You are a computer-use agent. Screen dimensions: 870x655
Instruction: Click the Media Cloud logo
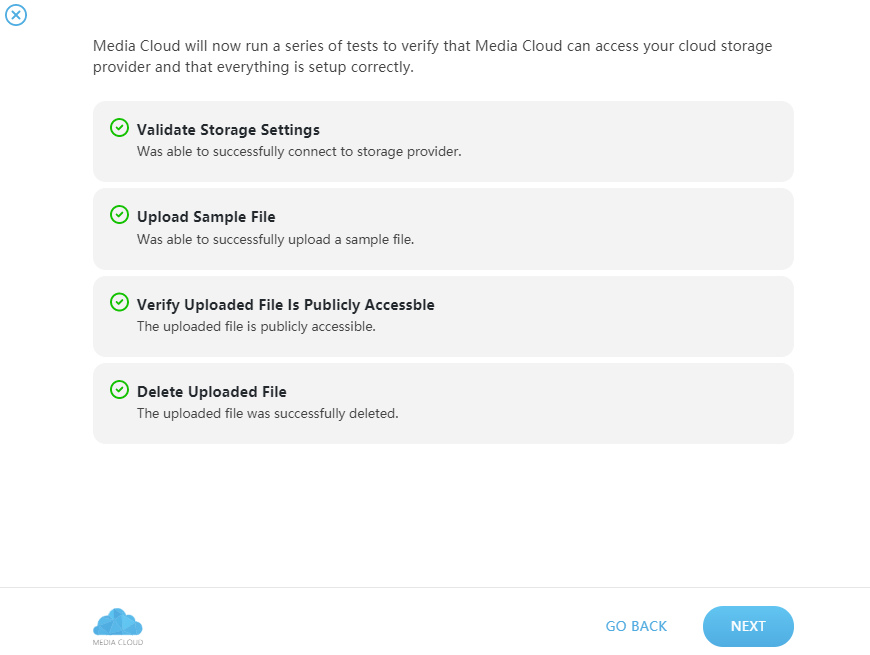coord(118,622)
